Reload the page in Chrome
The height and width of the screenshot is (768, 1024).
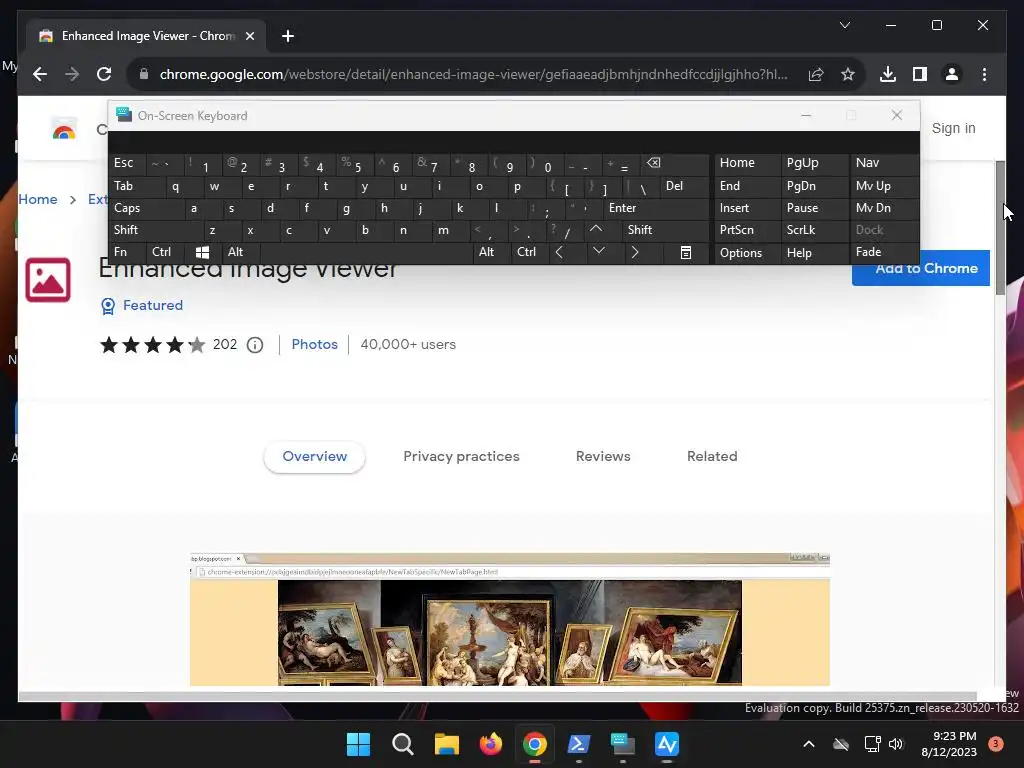pos(104,74)
